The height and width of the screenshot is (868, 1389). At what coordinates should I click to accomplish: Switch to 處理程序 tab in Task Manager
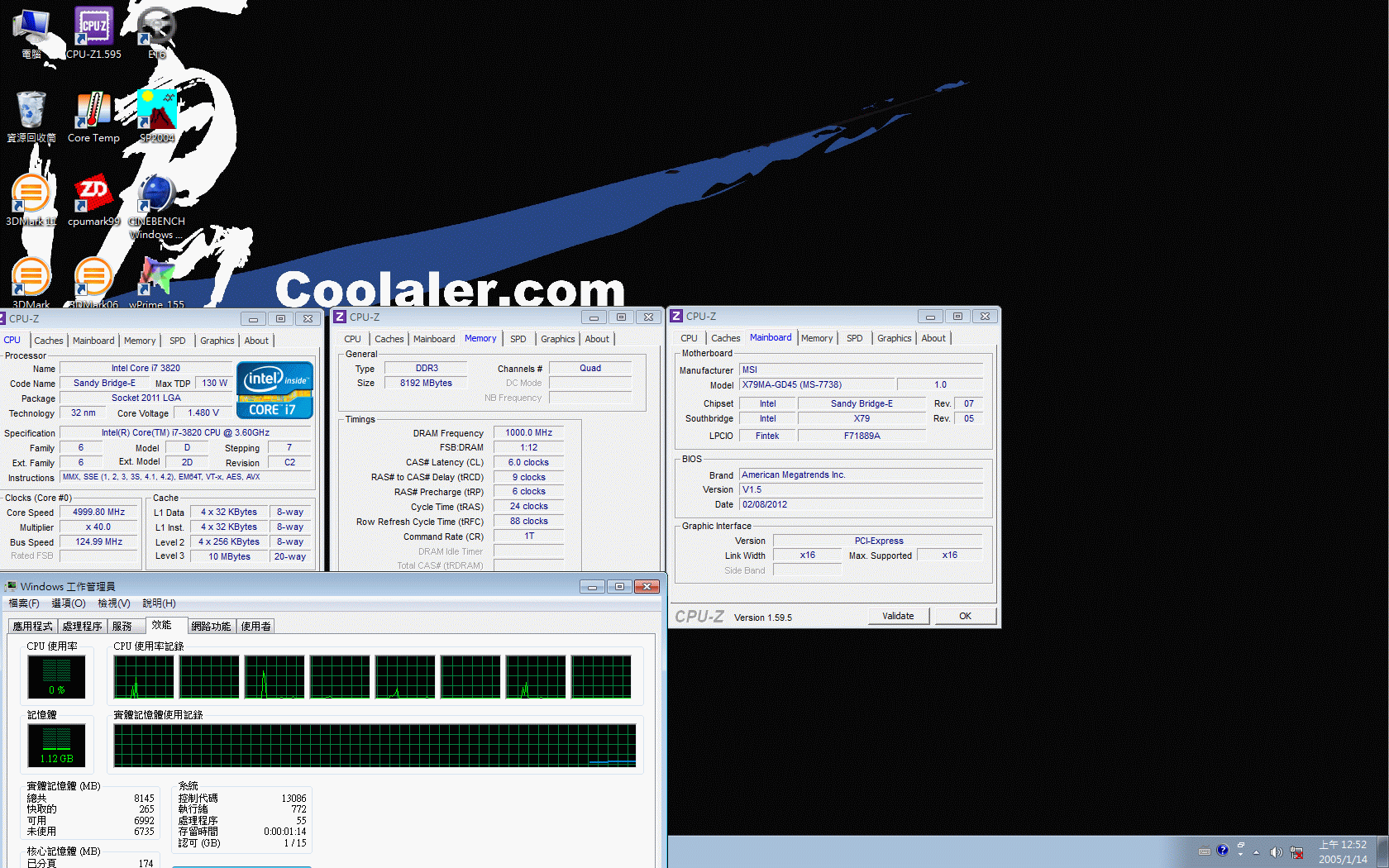82,627
